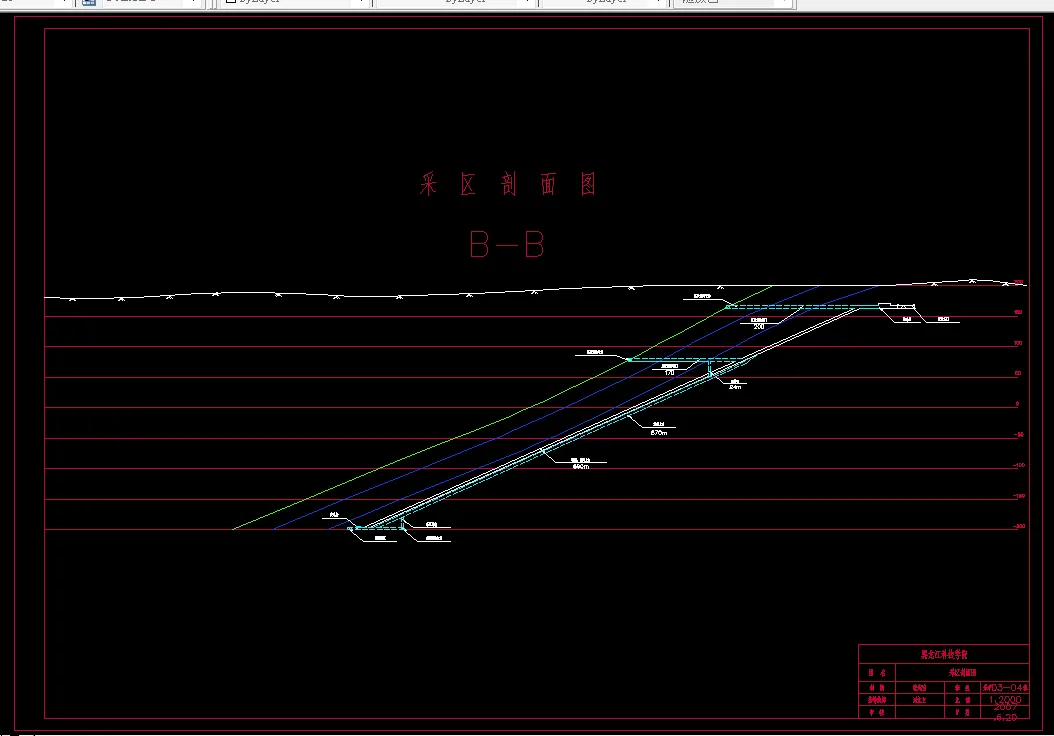1054x736 pixels.
Task: Select the -200 elevation label at right edge
Action: [1019, 526]
